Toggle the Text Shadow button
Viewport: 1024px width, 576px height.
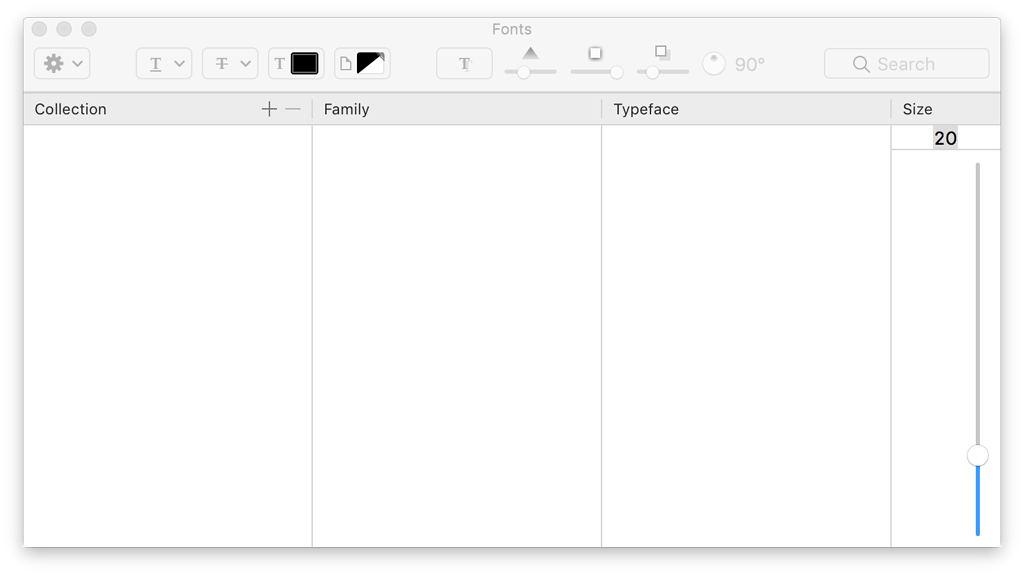pos(463,63)
